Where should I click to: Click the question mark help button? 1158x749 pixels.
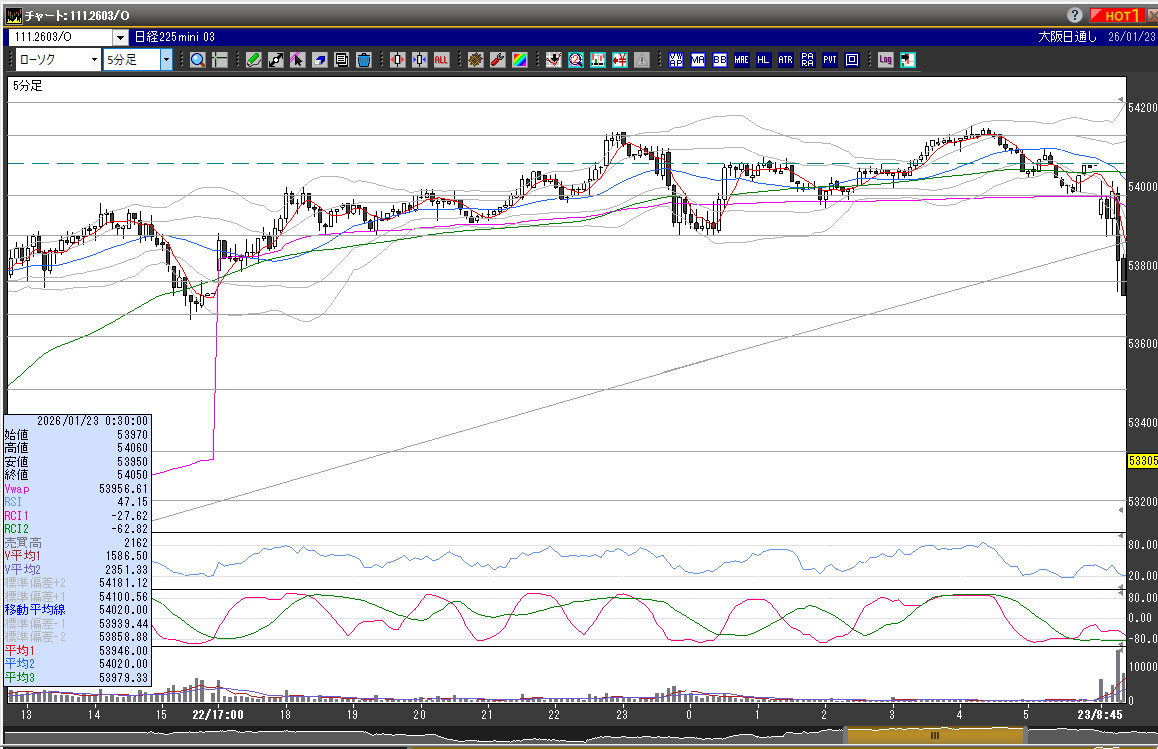1074,15
